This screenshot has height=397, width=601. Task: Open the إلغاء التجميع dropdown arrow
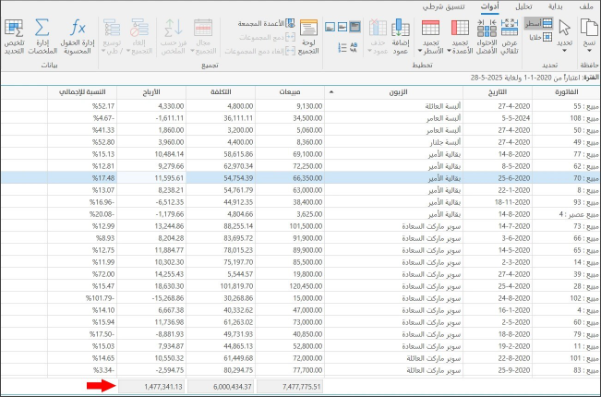pos(129,51)
